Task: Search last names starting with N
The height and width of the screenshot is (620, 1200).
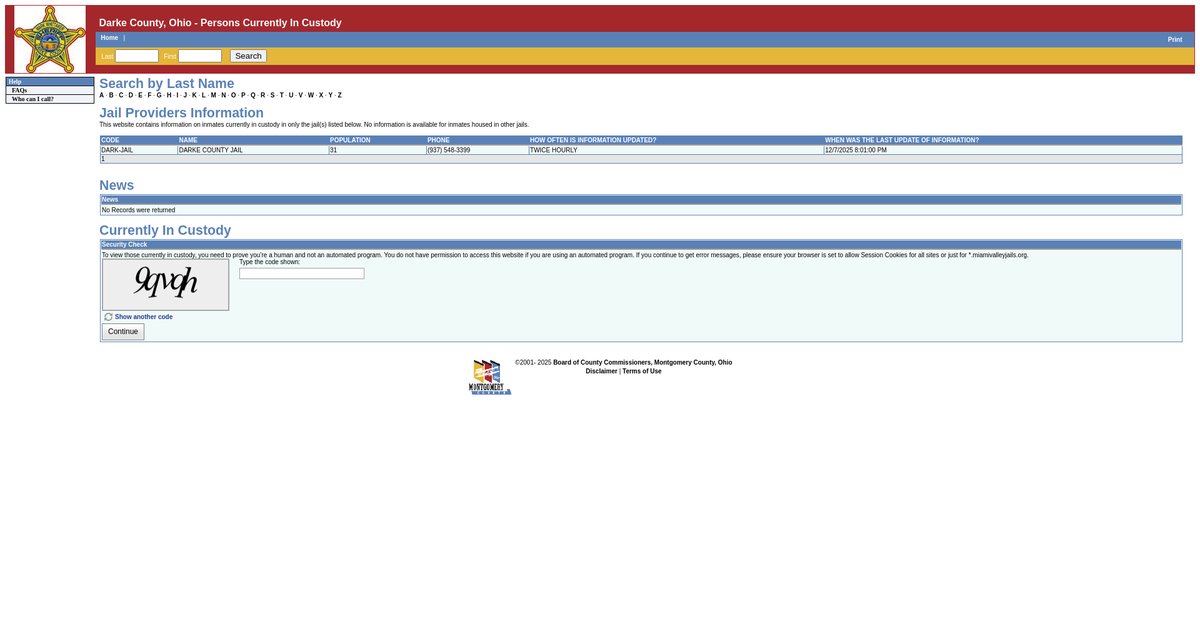Action: (224, 95)
